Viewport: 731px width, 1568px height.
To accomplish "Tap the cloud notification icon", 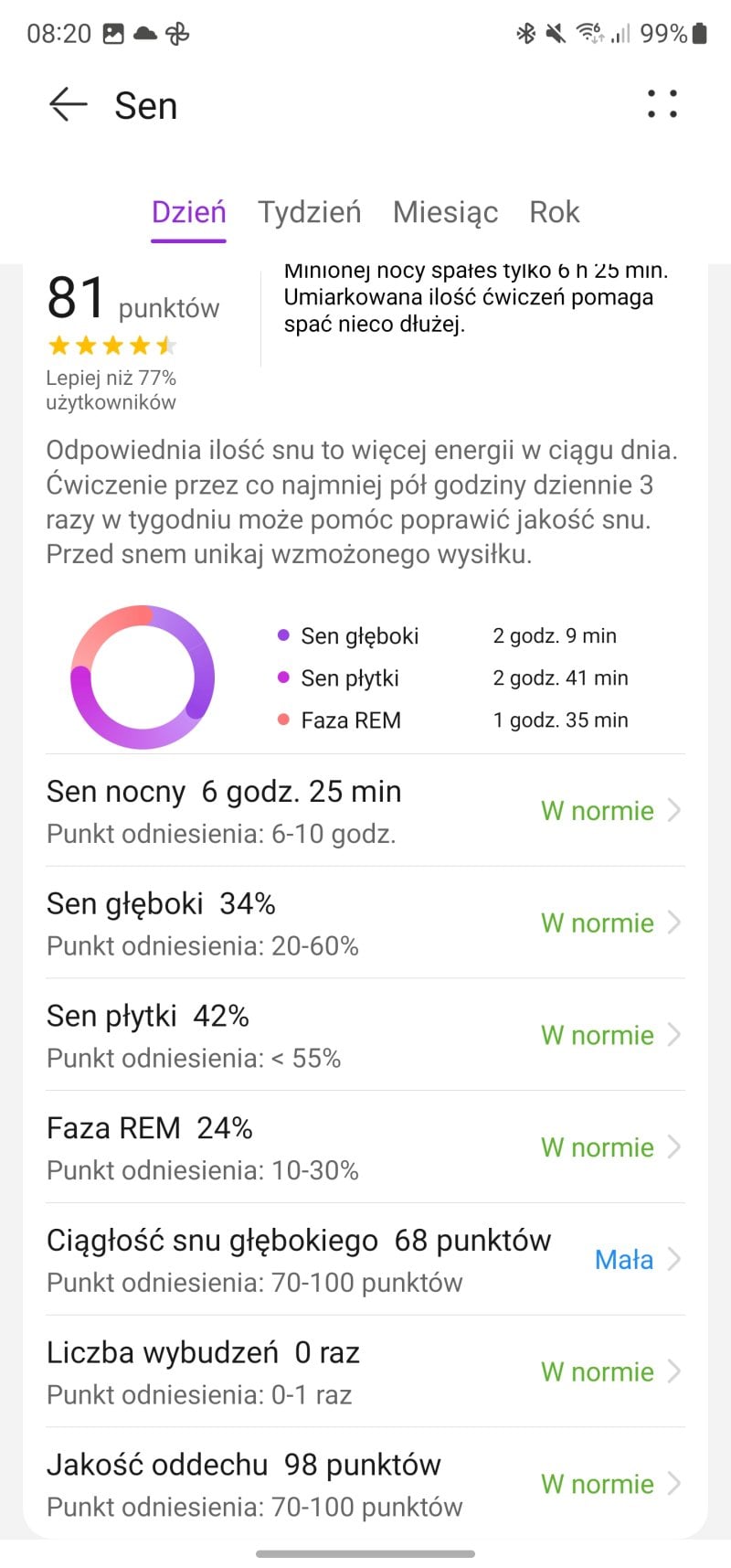I will pyautogui.click(x=145, y=34).
